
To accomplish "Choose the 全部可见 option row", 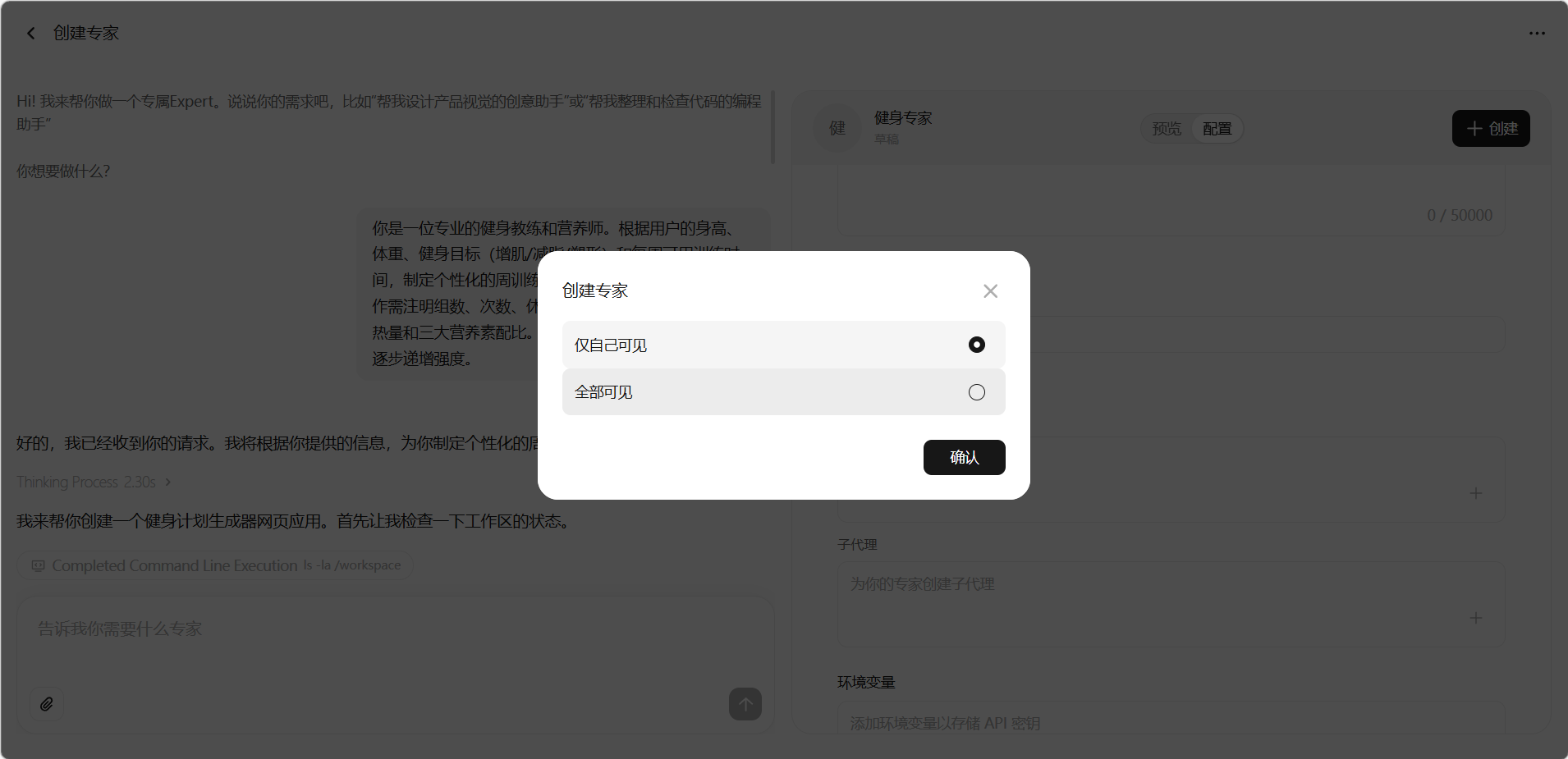I will click(739, 392).
